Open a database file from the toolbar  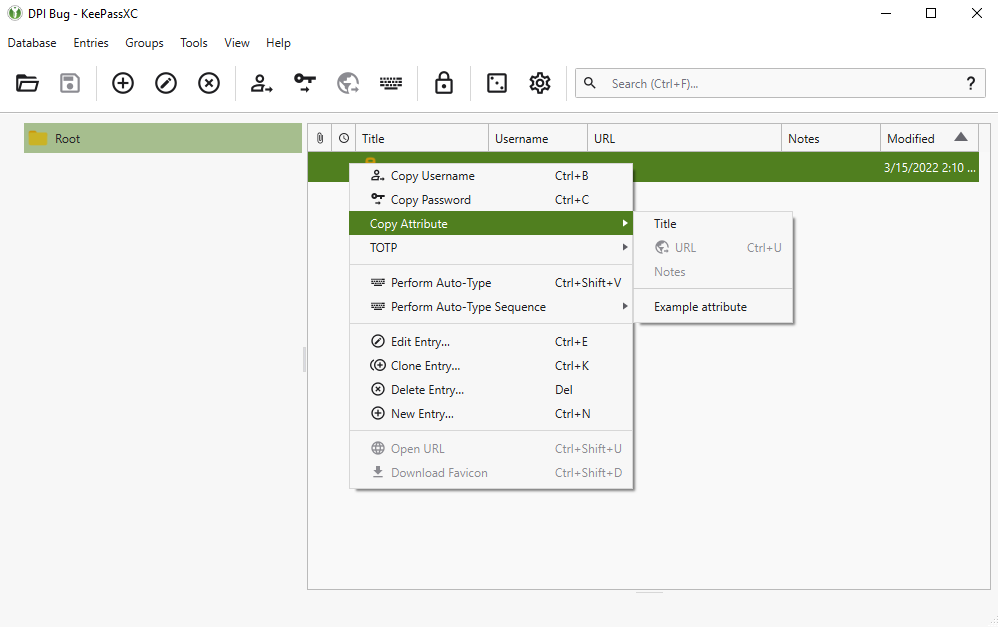pyautogui.click(x=27, y=83)
